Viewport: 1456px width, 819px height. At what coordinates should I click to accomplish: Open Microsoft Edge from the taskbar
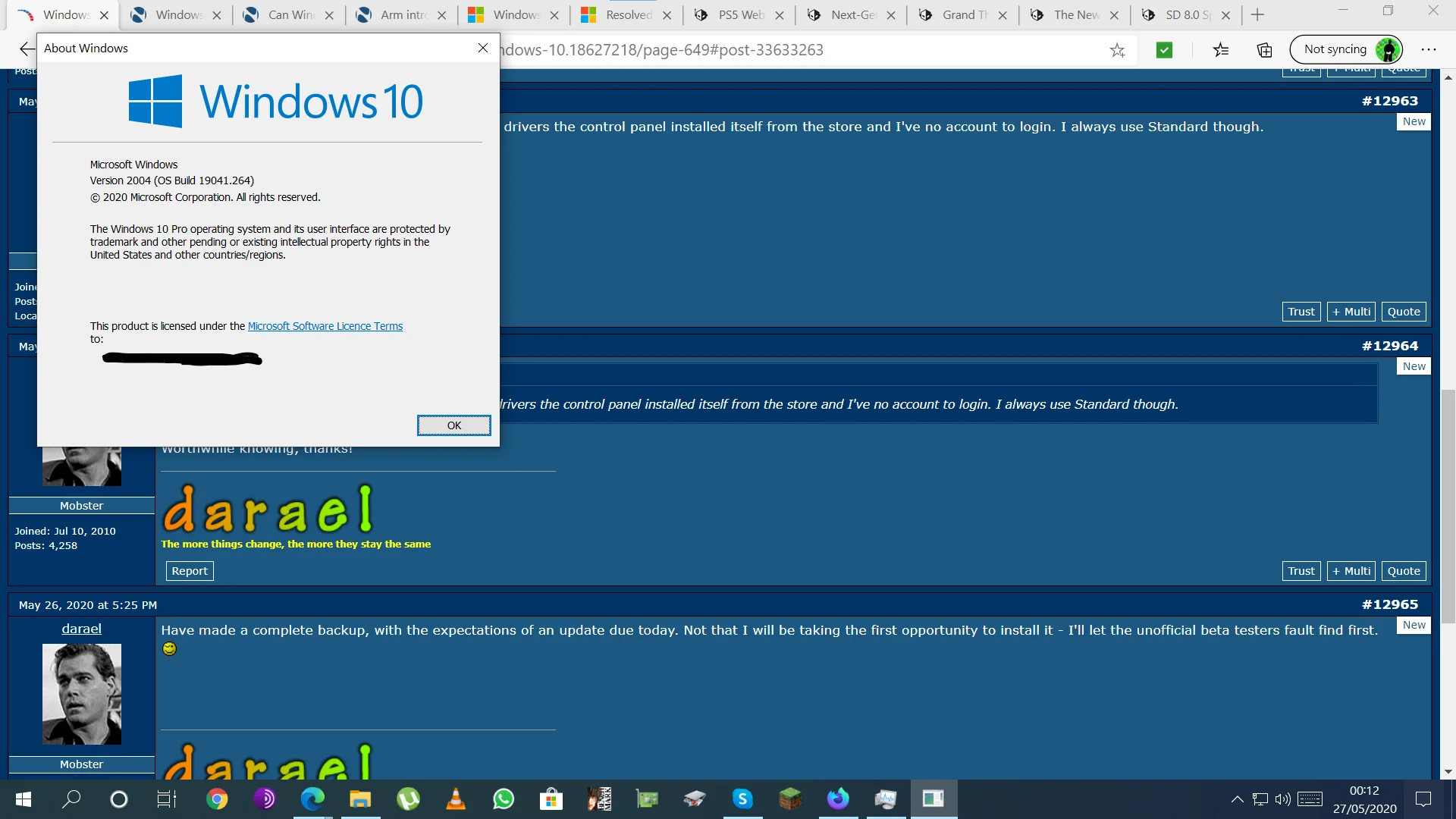tap(312, 799)
